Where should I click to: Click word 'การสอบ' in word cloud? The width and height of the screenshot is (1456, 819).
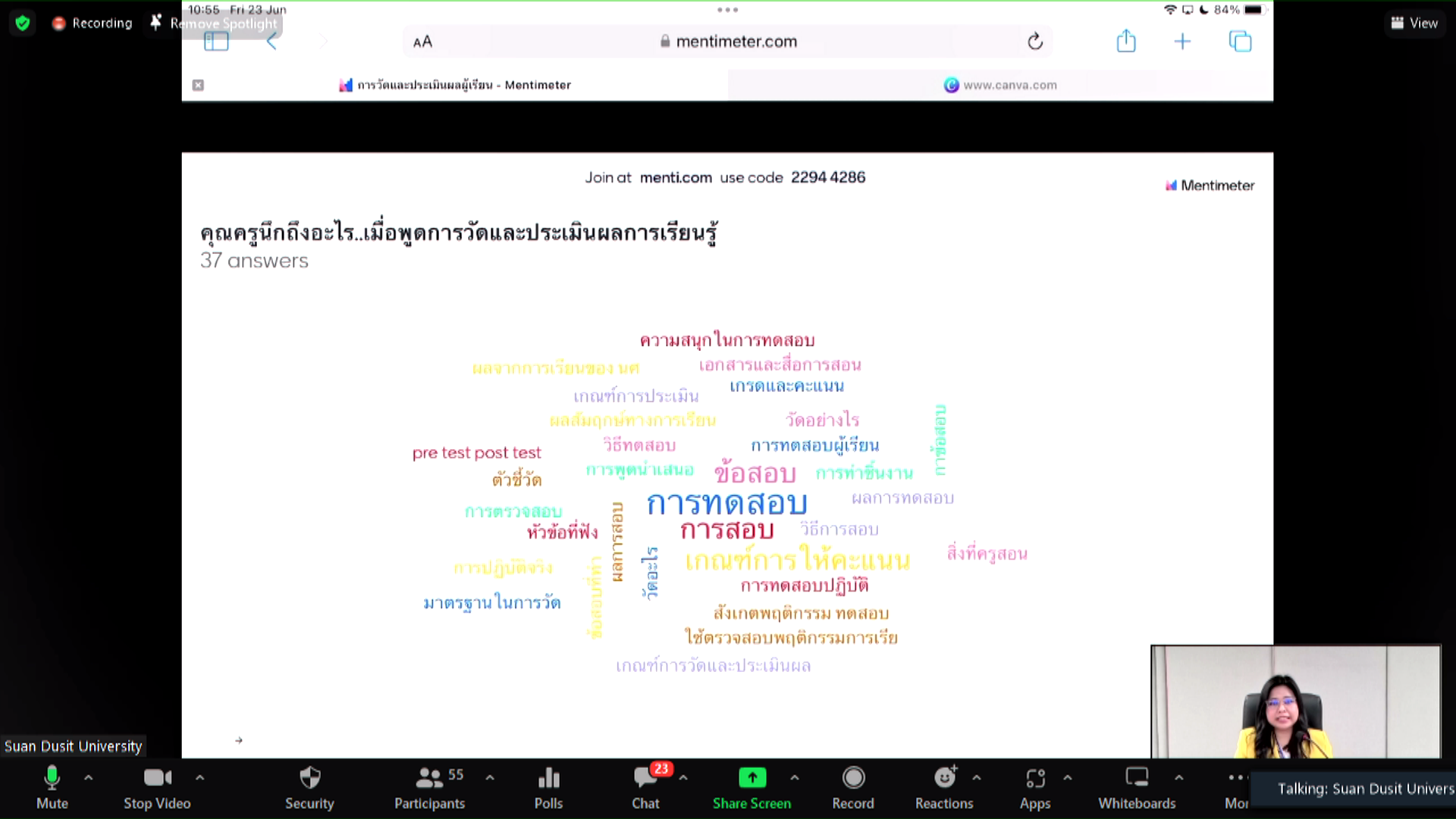[x=726, y=530]
